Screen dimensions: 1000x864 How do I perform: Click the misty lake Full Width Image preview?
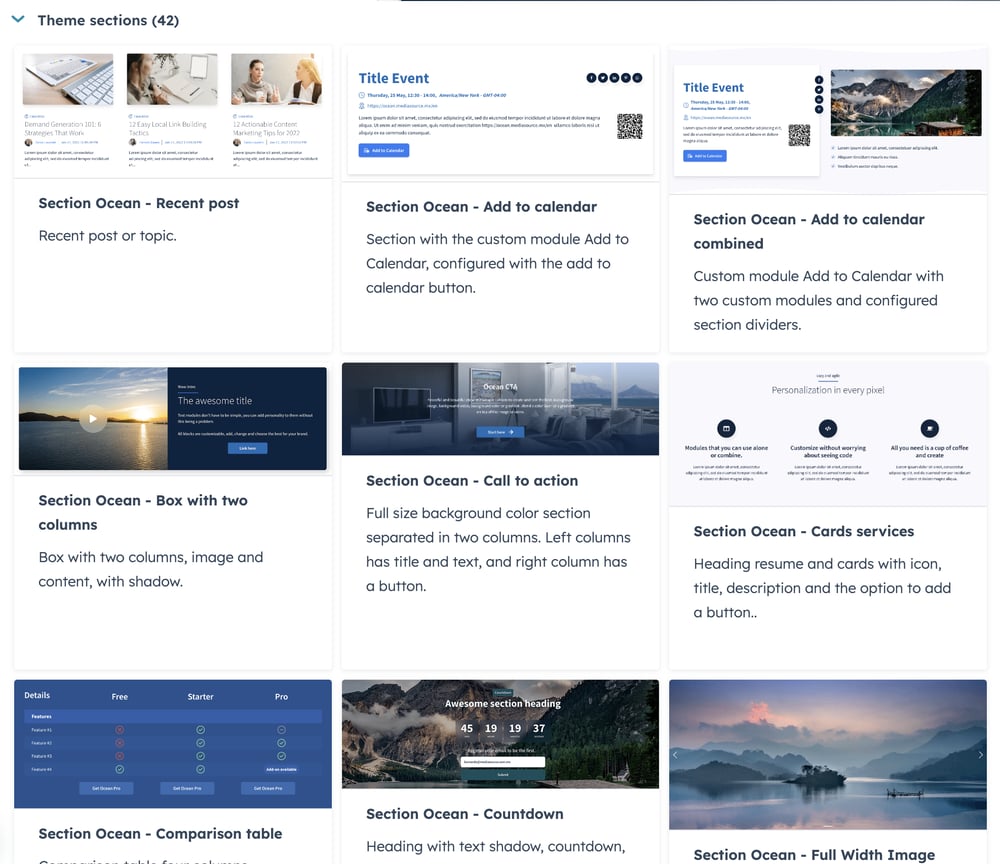[828, 754]
